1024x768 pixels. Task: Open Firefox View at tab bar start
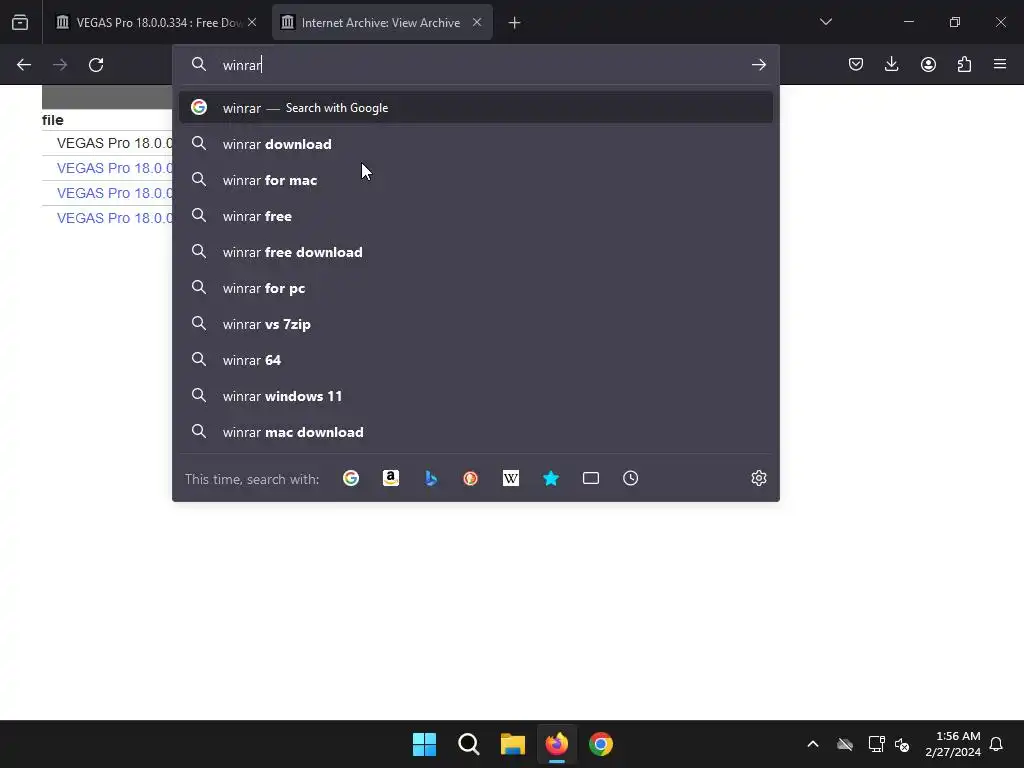tap(20, 23)
